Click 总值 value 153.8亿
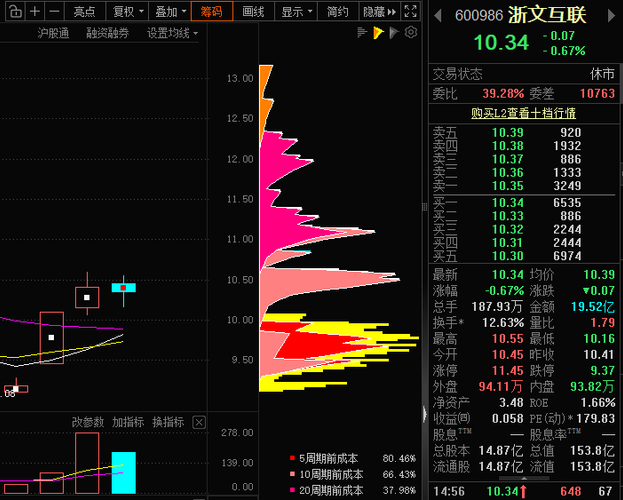The image size is (623, 500). (x=593, y=451)
